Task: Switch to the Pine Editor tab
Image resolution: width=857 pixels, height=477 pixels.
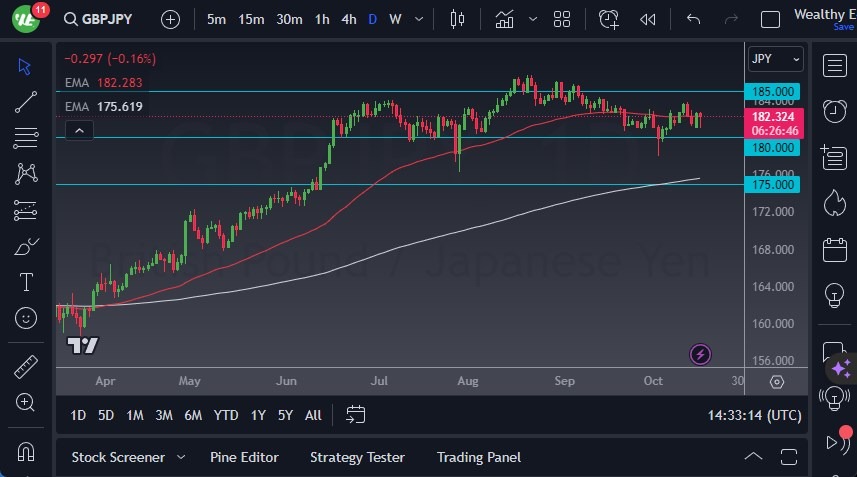Action: (x=244, y=457)
